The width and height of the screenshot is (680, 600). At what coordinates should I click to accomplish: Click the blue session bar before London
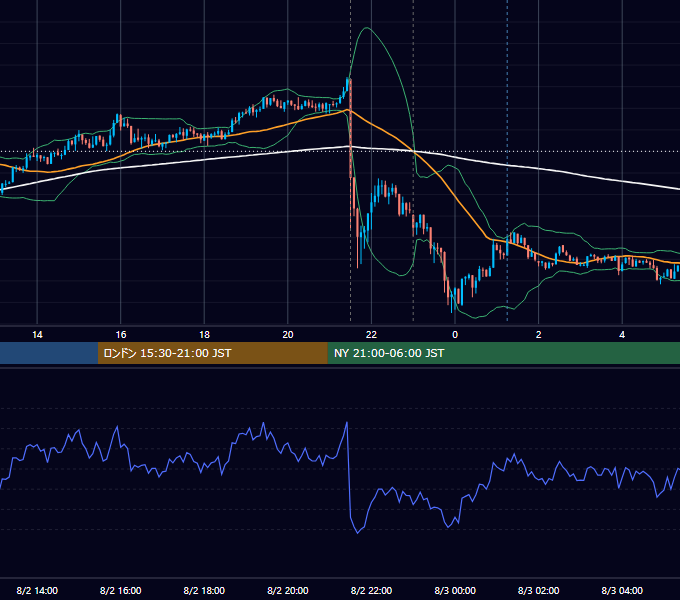[49, 353]
